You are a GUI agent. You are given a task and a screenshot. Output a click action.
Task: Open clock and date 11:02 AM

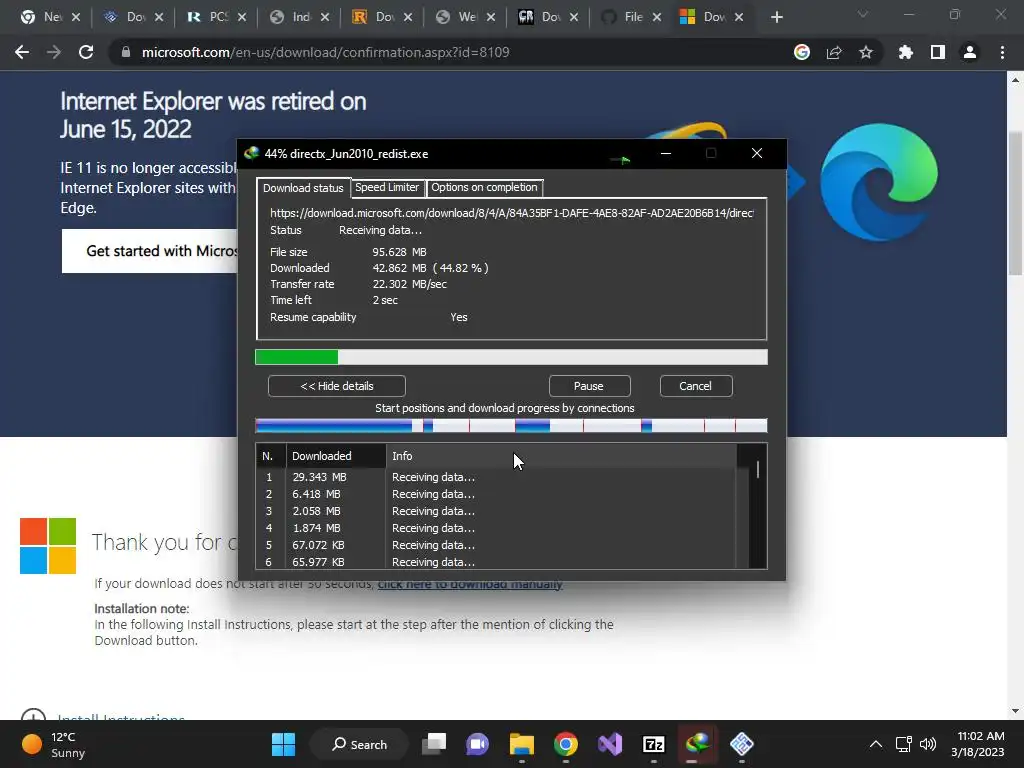pyautogui.click(x=978, y=744)
